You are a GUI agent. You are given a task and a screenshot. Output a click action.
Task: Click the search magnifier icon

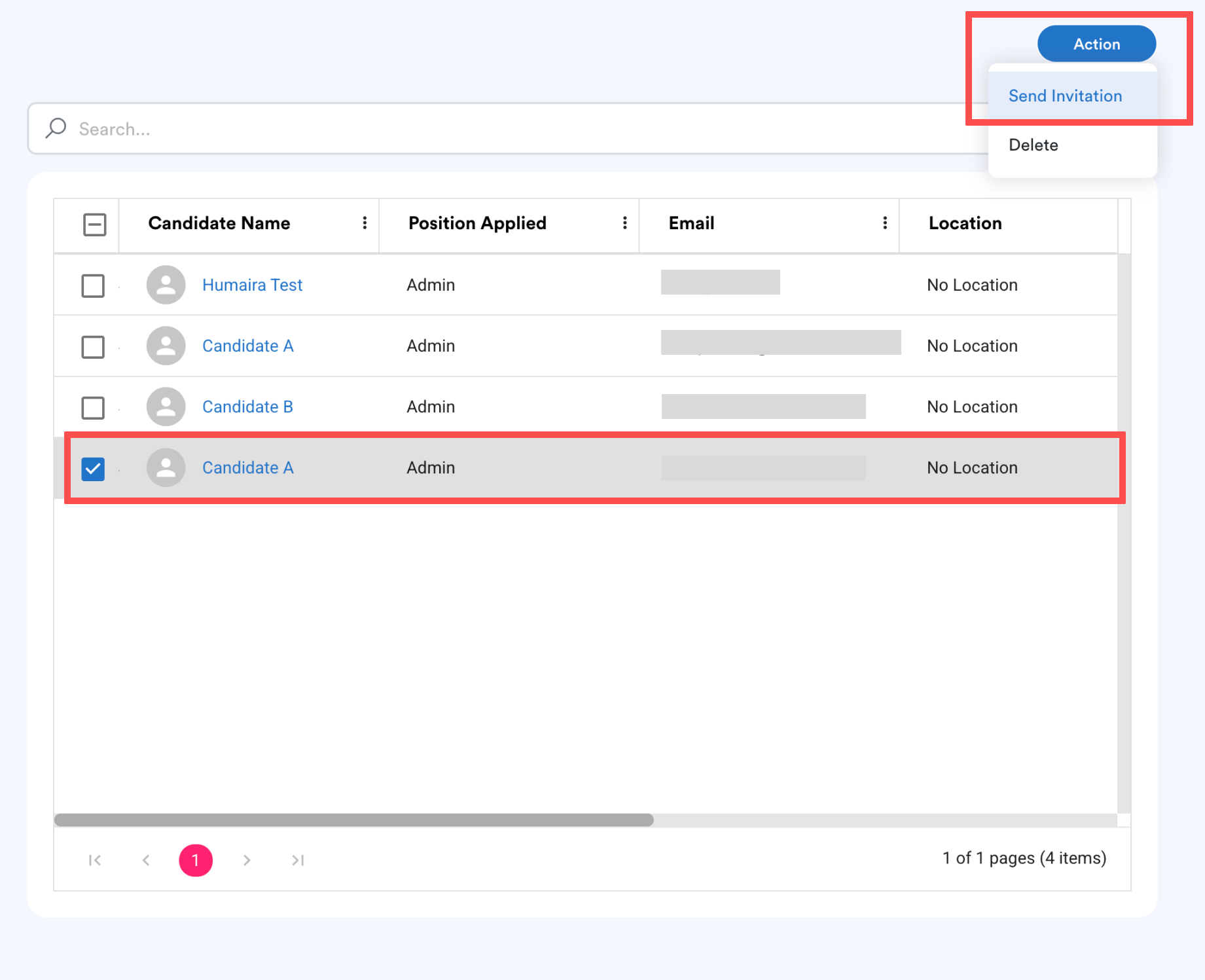56,128
